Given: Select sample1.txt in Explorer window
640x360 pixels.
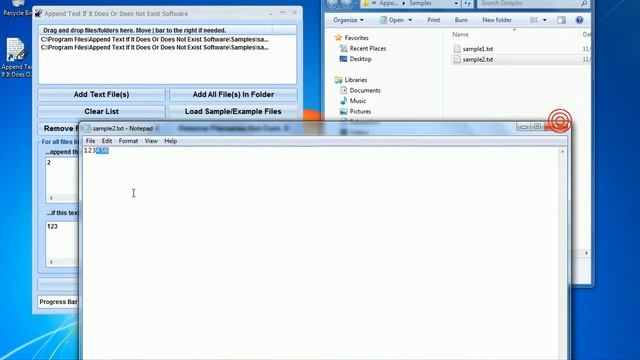Looking at the screenshot, I should coord(478,49).
